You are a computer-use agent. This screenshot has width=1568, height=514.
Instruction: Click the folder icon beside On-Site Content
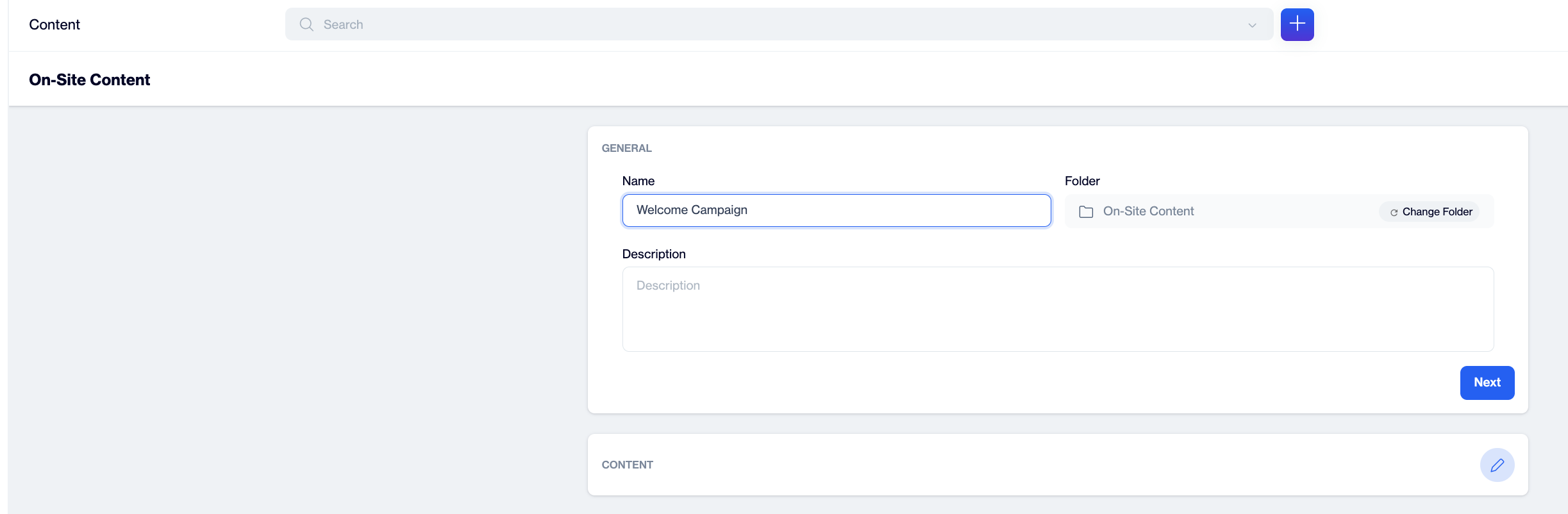tap(1086, 211)
